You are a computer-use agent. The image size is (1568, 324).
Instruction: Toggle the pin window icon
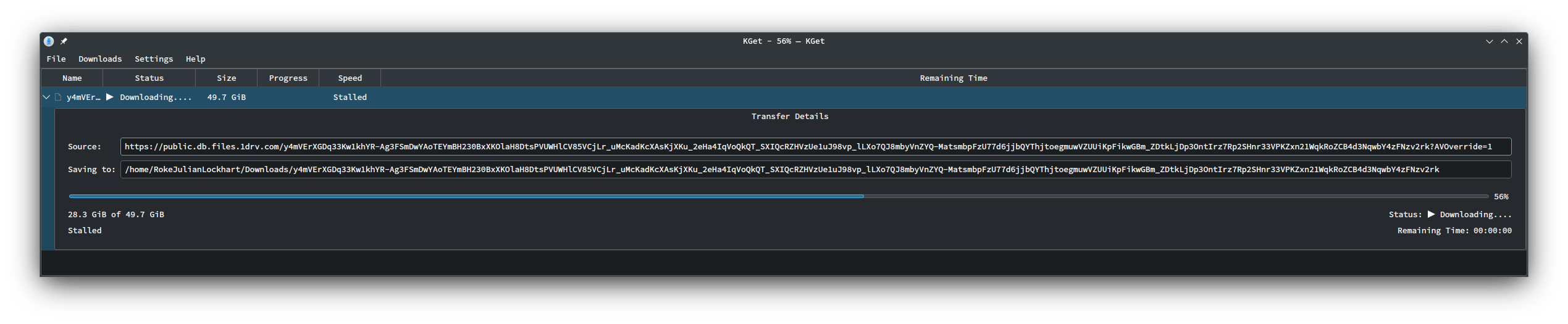[64, 41]
